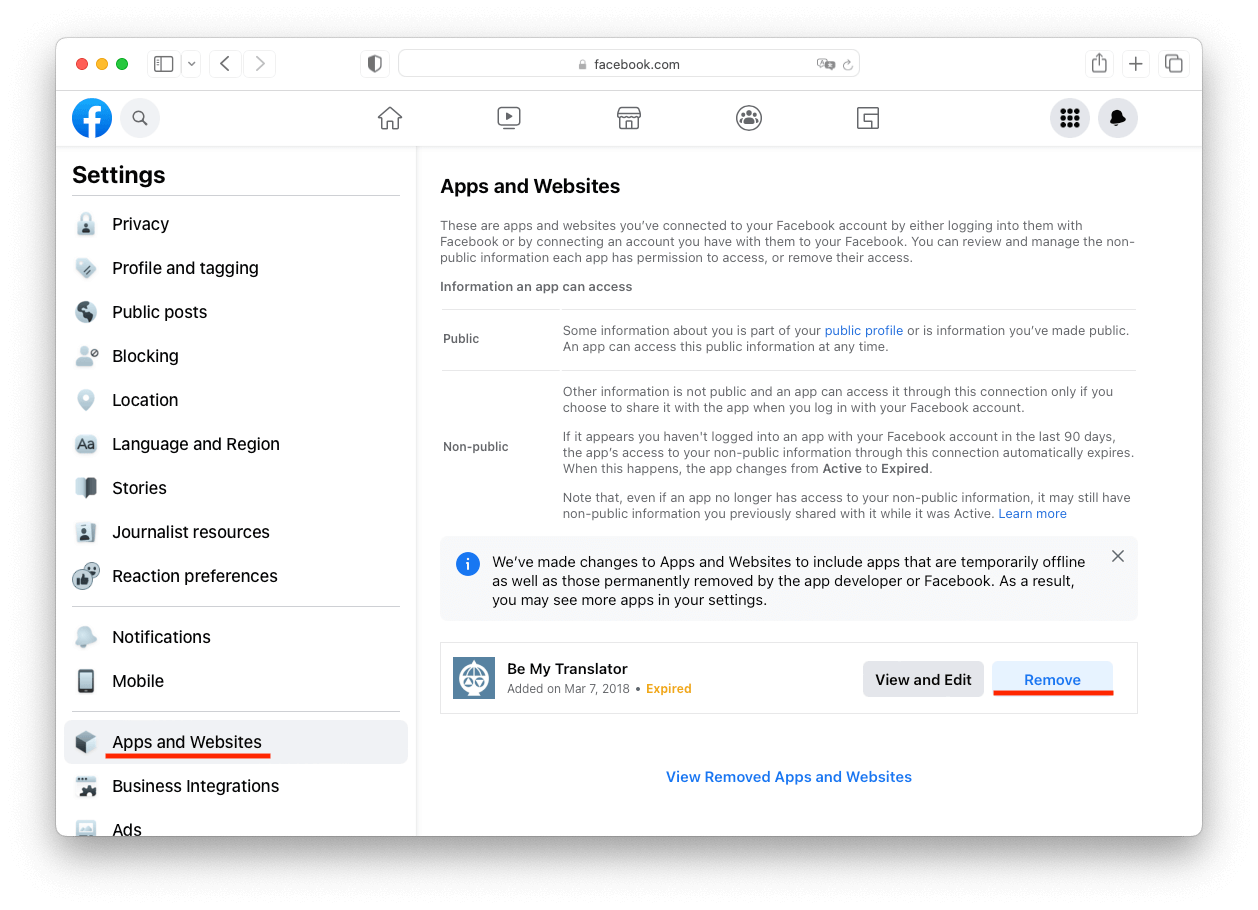The image size is (1258, 910).
Task: Reload the Facebook page
Action: (x=848, y=64)
